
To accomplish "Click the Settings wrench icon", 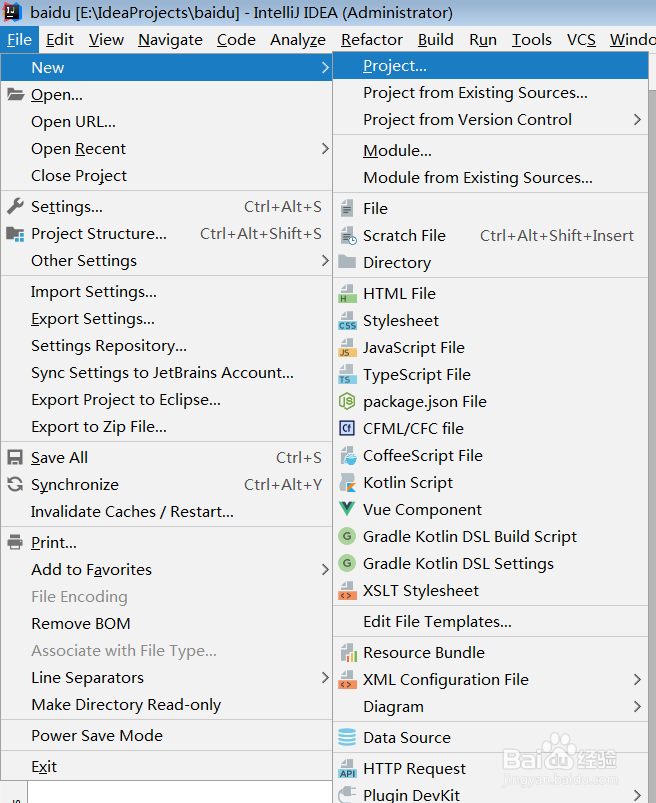I will click(x=15, y=206).
